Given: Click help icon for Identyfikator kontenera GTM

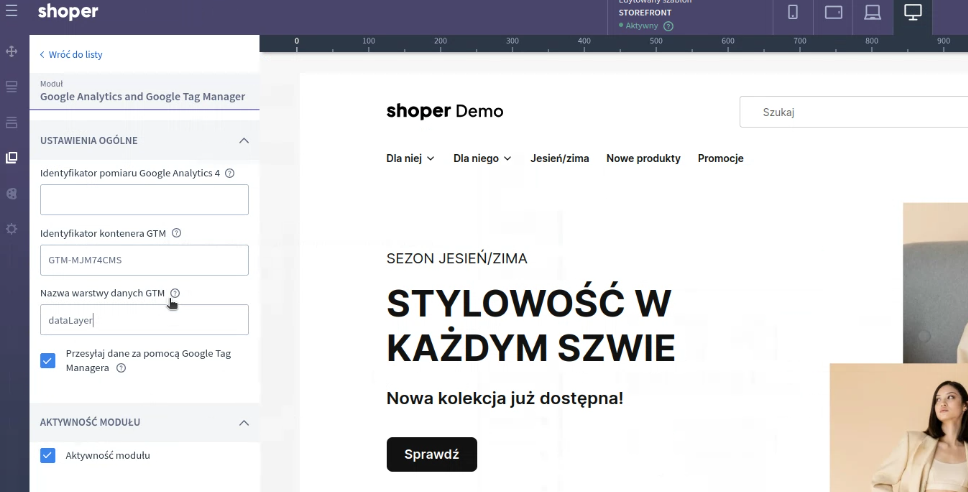Looking at the screenshot, I should (176, 233).
